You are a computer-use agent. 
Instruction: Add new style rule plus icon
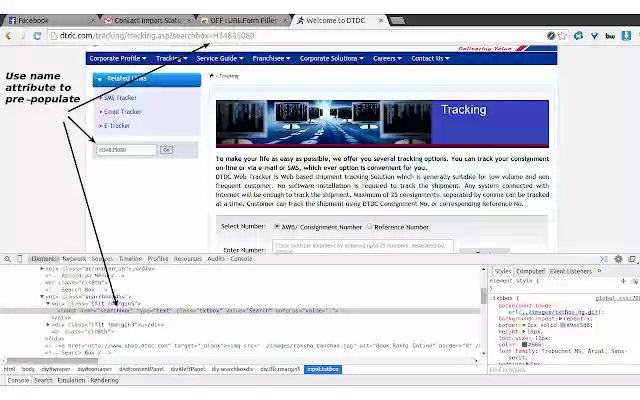623,281
